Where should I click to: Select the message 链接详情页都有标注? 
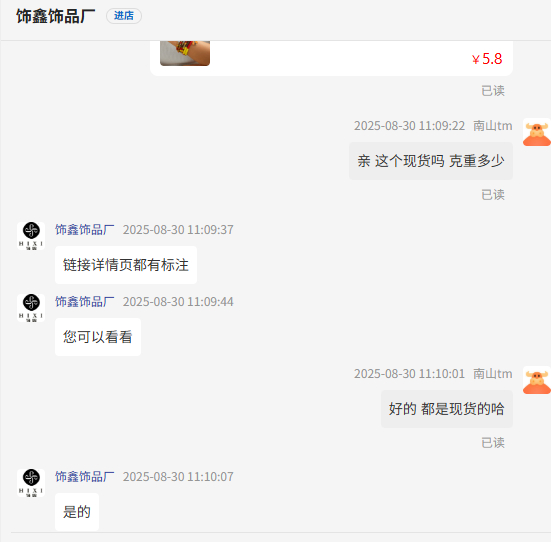(x=126, y=265)
